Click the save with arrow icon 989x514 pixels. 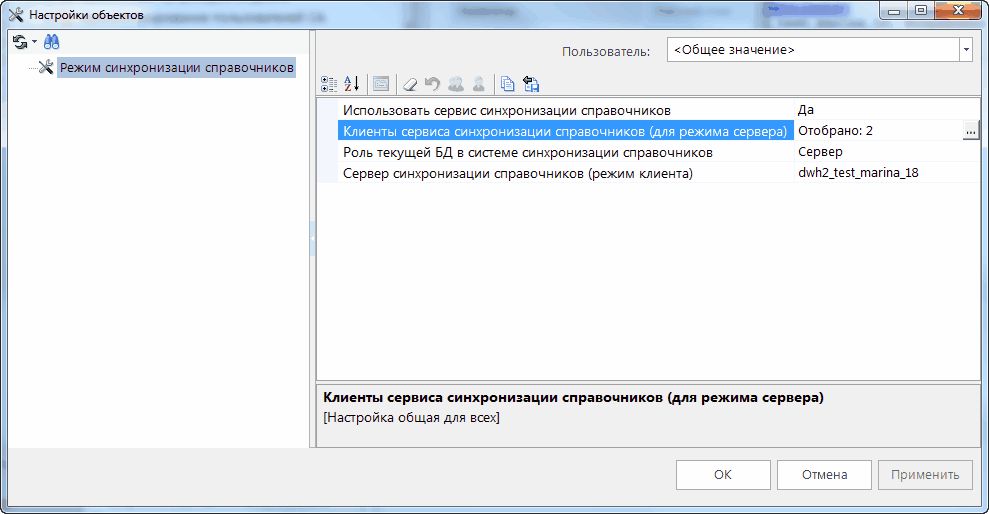[531, 84]
